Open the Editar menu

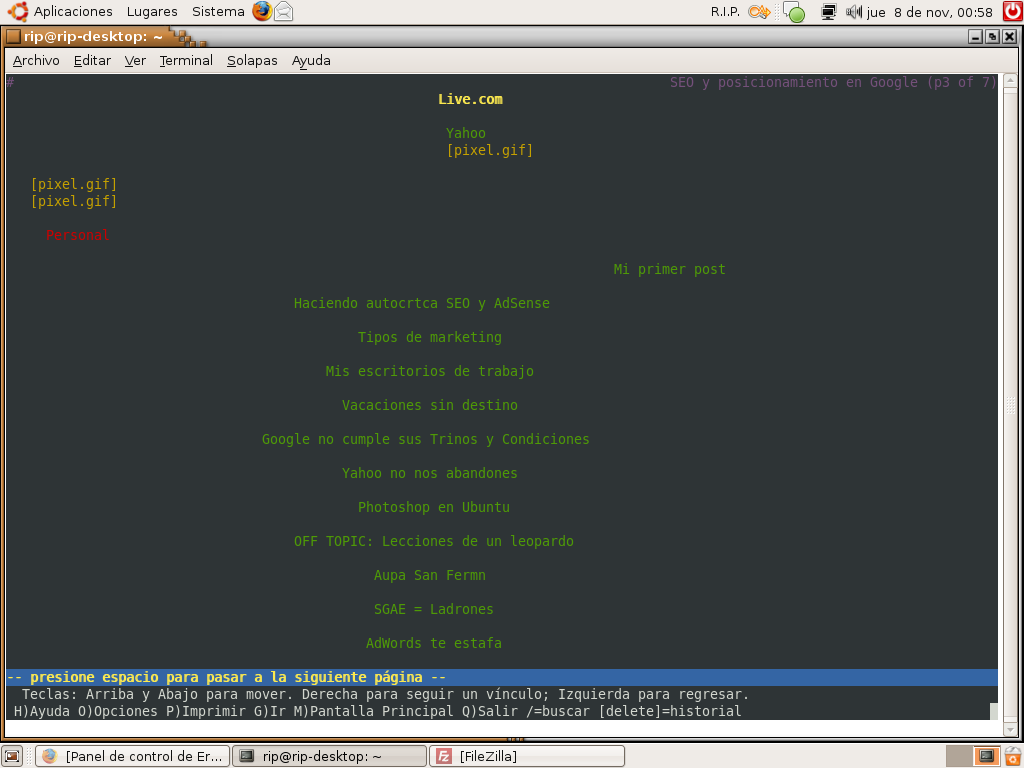pos(92,61)
